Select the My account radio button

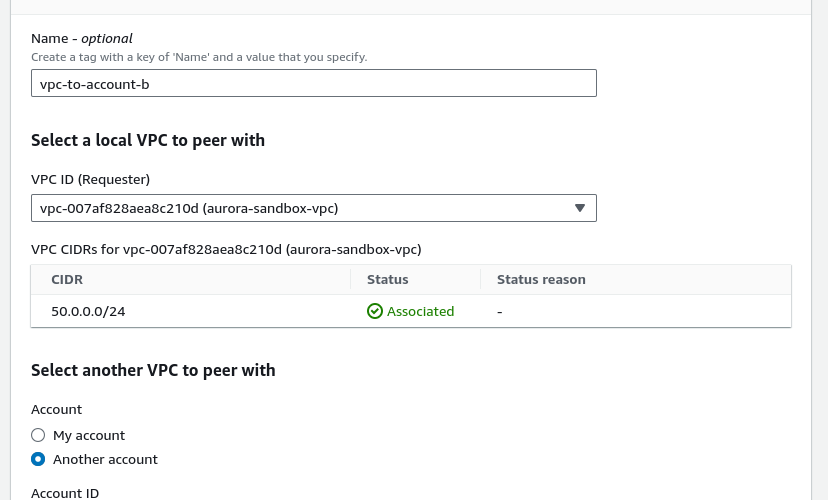[38, 435]
